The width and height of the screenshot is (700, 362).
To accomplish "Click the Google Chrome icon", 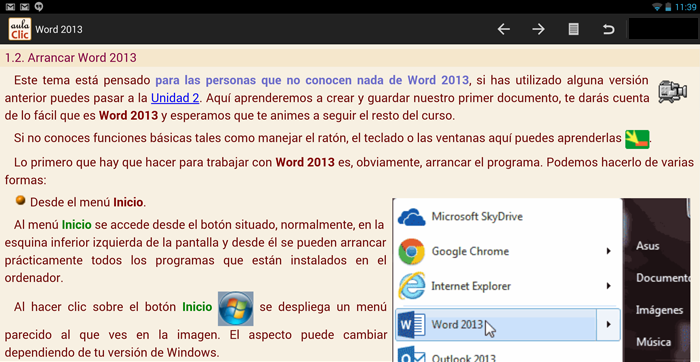I will click(x=411, y=252).
